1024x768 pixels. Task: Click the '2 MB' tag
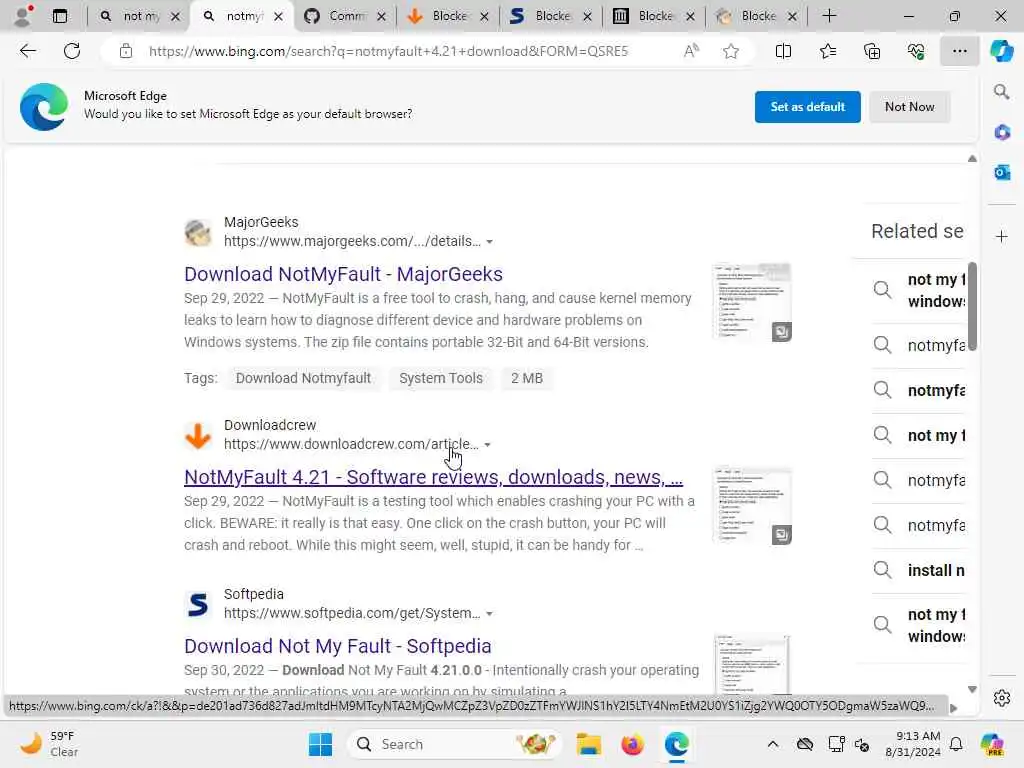tap(526, 378)
